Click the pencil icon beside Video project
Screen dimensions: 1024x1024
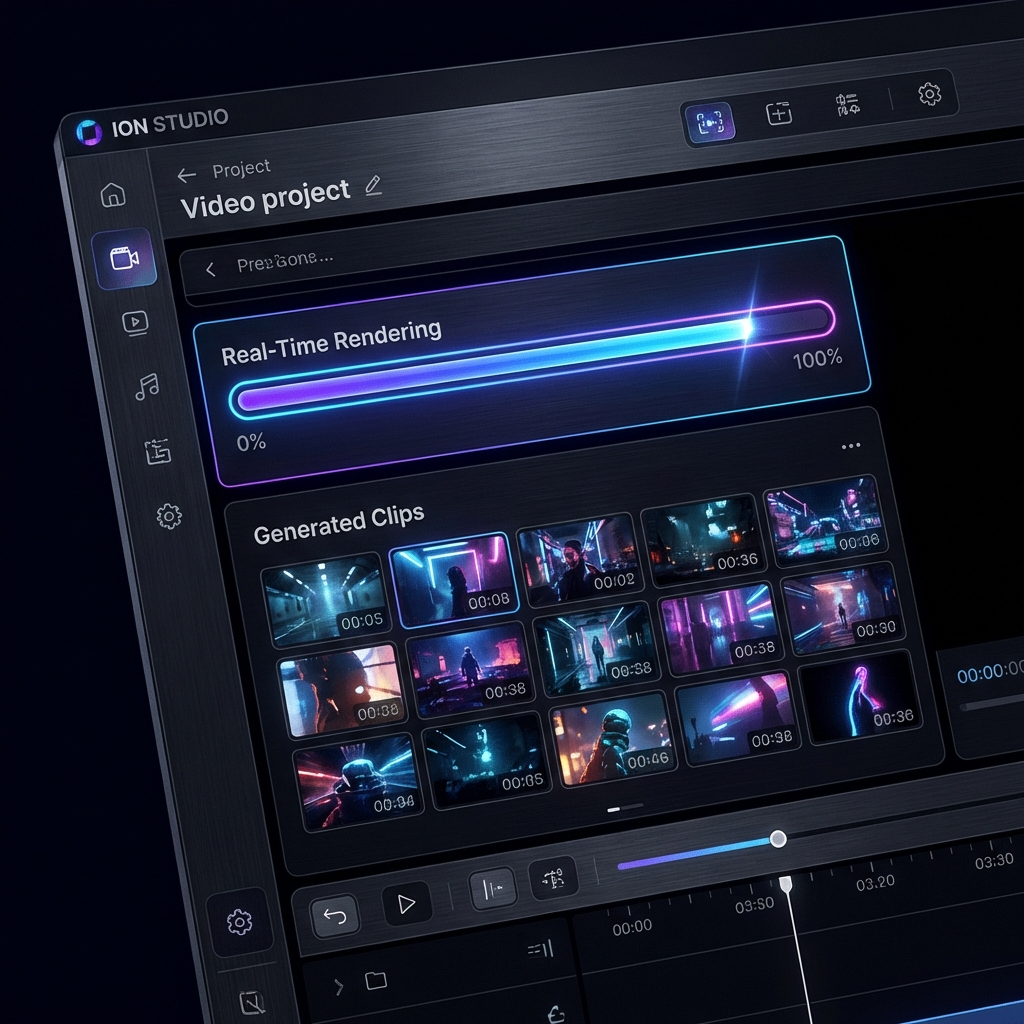(373, 184)
